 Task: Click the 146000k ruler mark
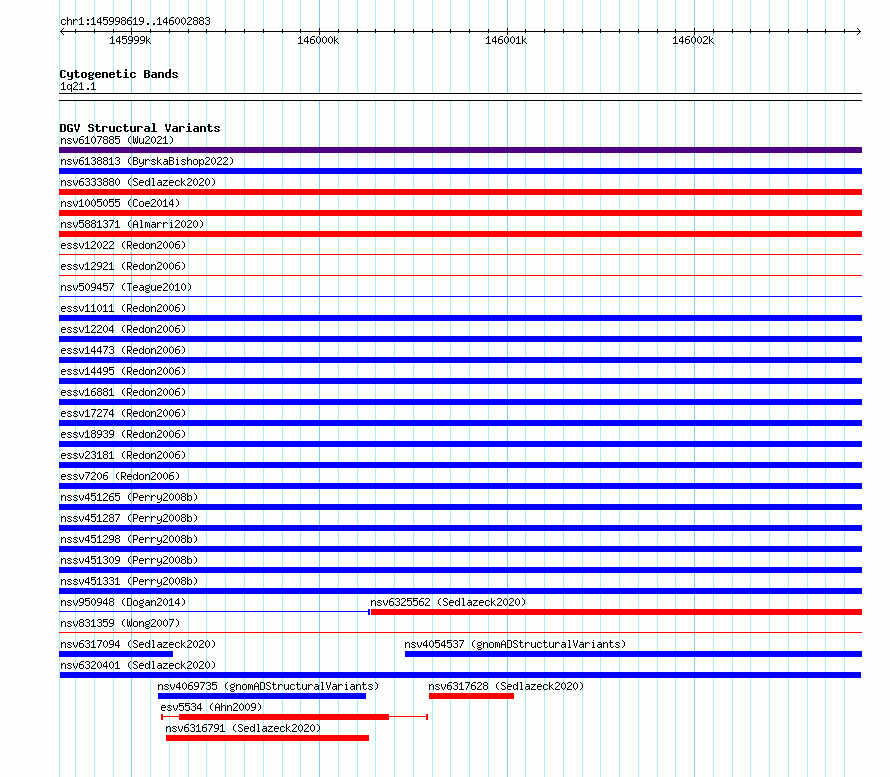pyautogui.click(x=318, y=40)
